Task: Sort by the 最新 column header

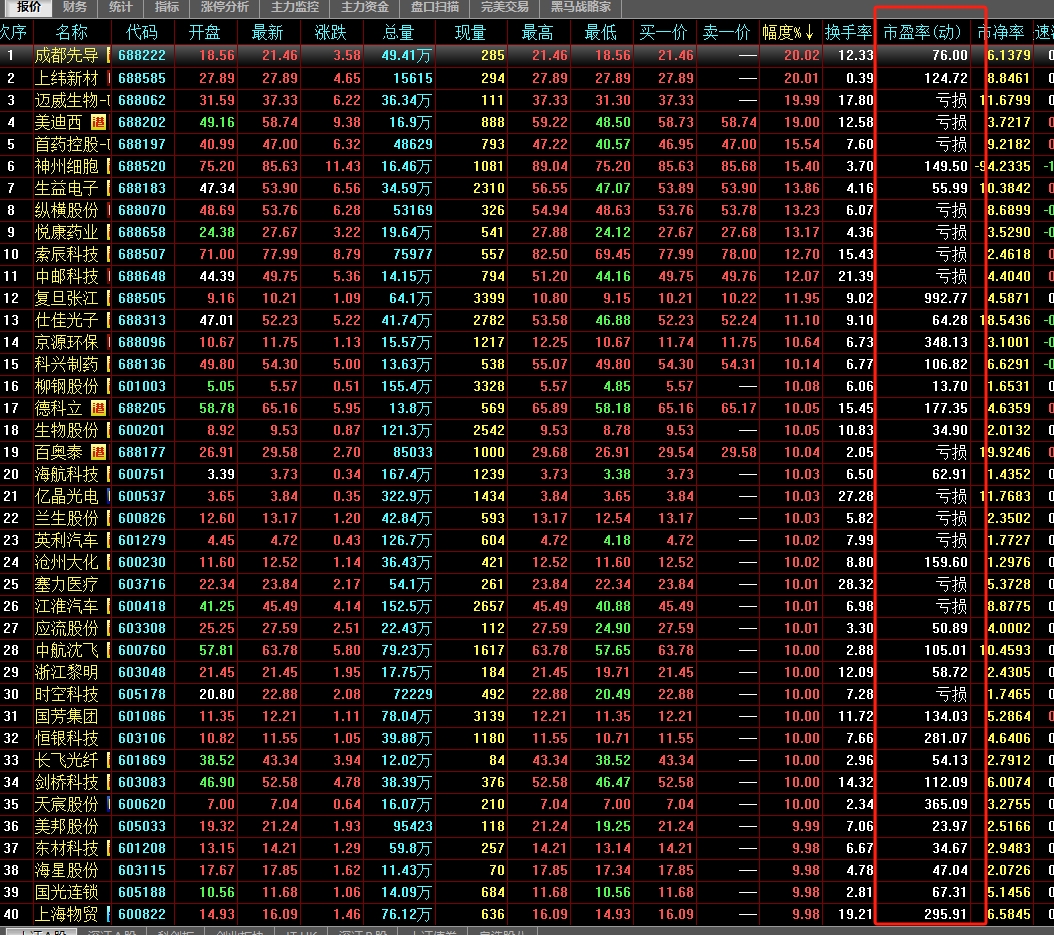Action: click(x=267, y=32)
